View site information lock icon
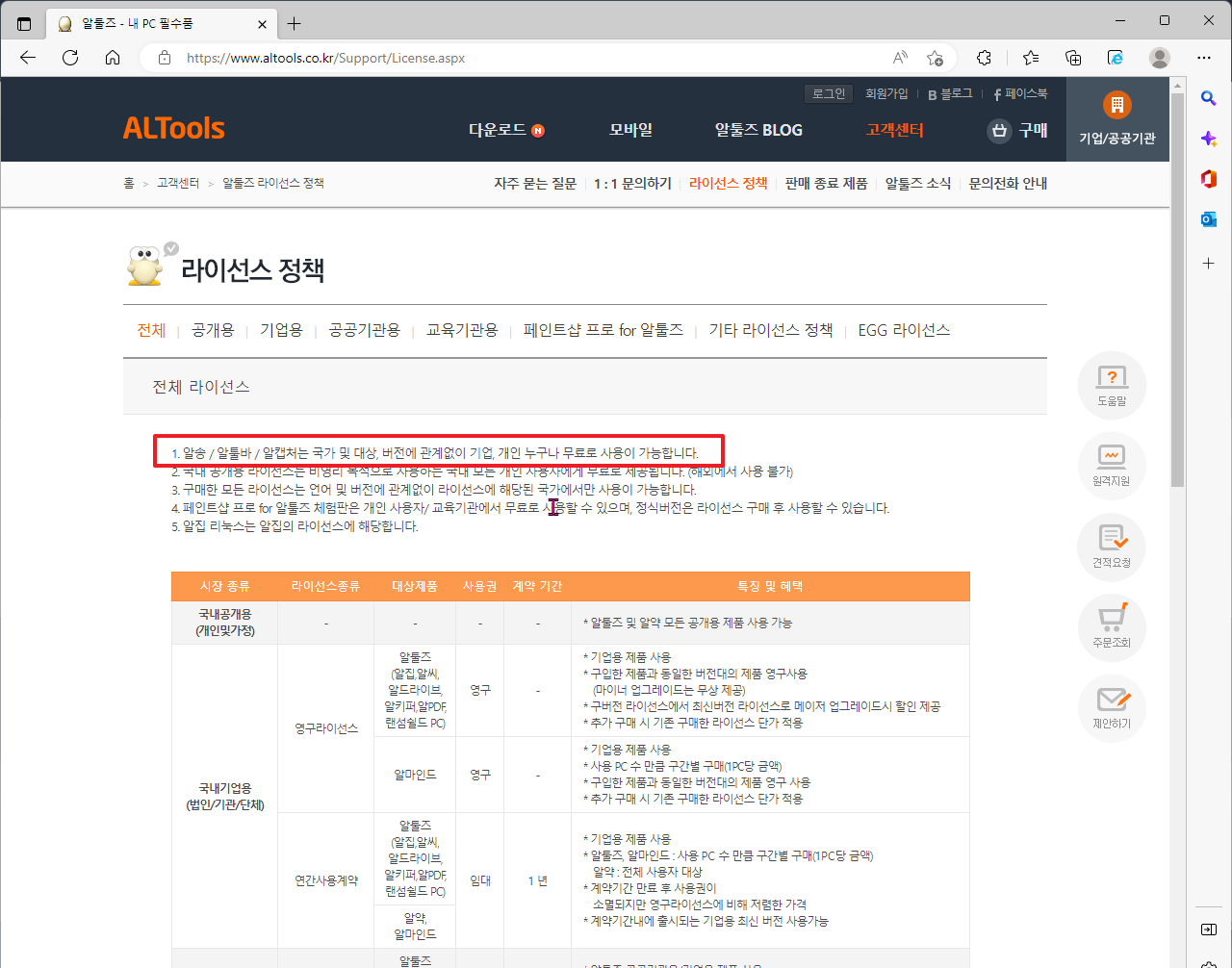The height and width of the screenshot is (968, 1232). [165, 58]
